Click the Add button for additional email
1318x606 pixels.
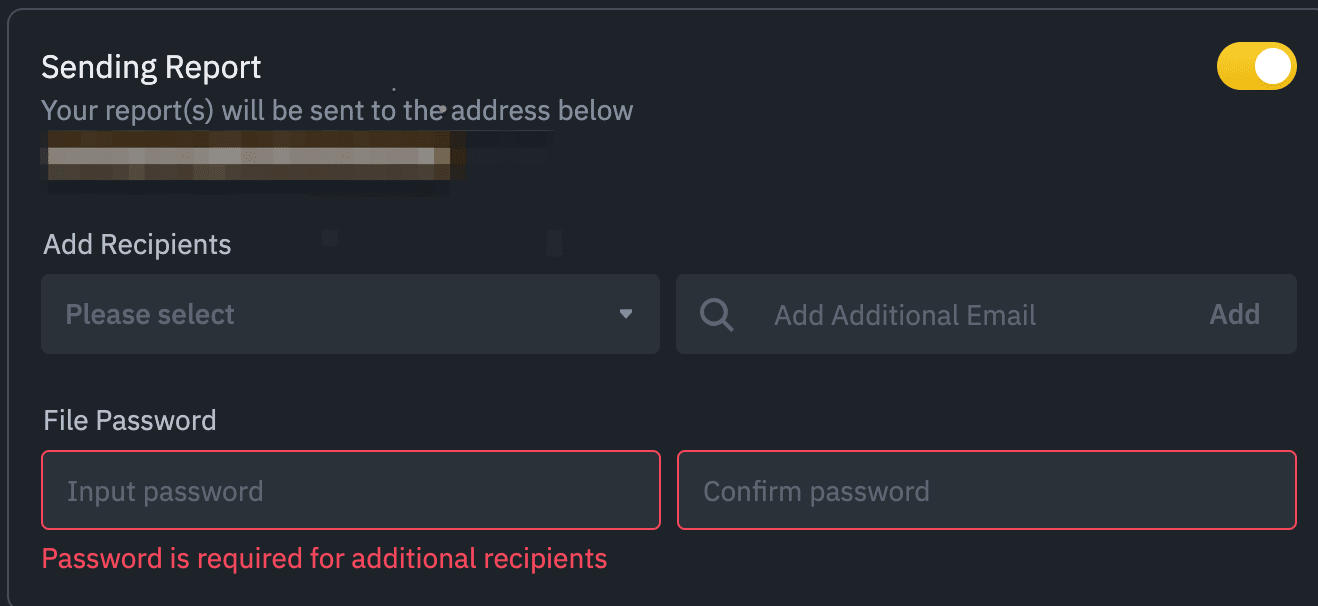pos(1234,315)
